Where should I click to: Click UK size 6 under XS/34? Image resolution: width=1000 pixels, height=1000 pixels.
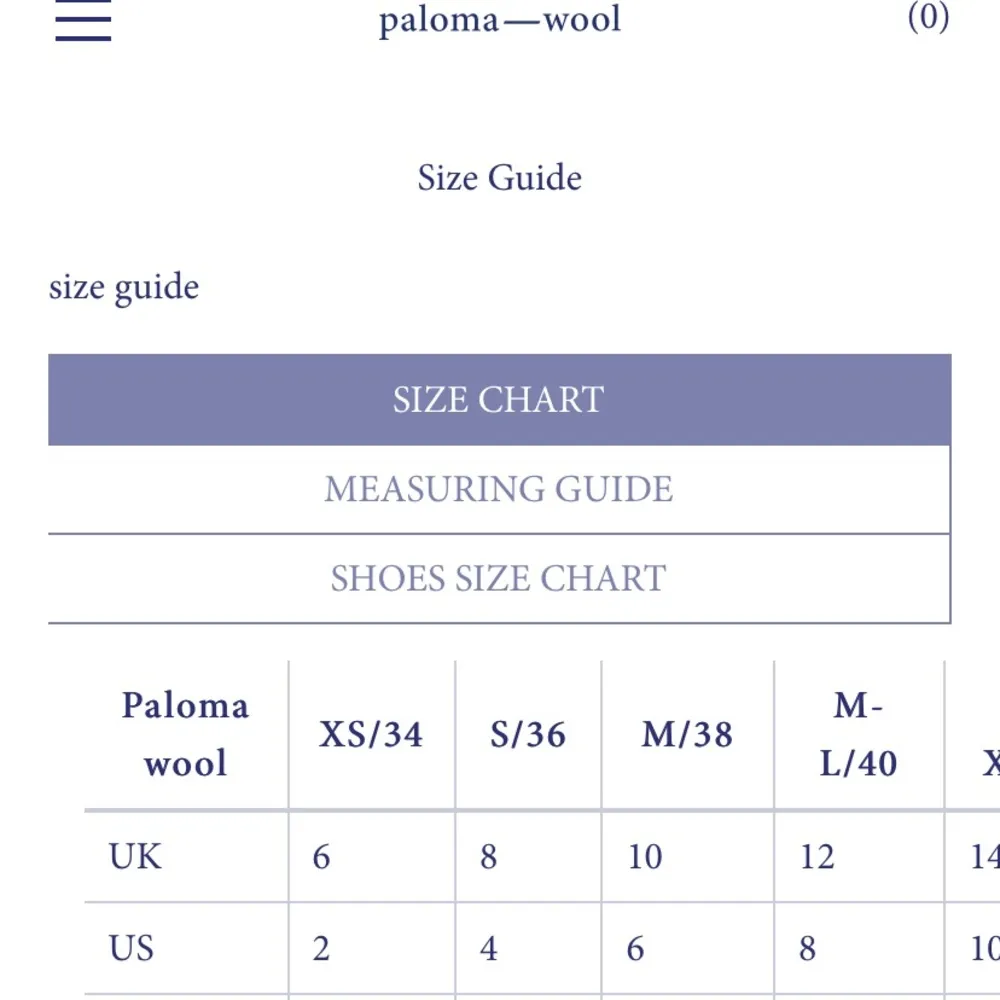[x=320, y=857]
